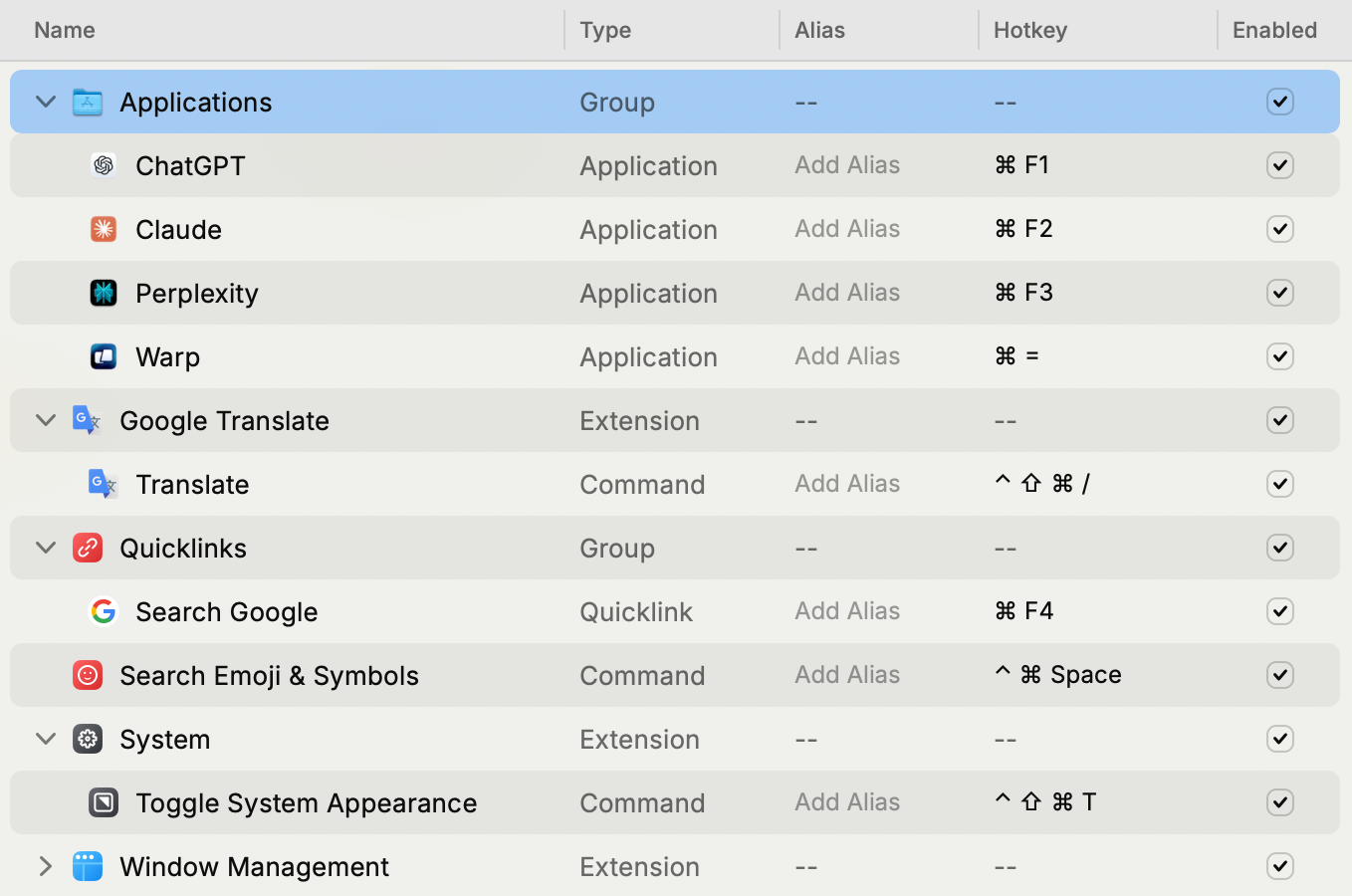Image resolution: width=1352 pixels, height=896 pixels.
Task: Toggle the Translate command enabled checkbox
Action: pos(1280,484)
